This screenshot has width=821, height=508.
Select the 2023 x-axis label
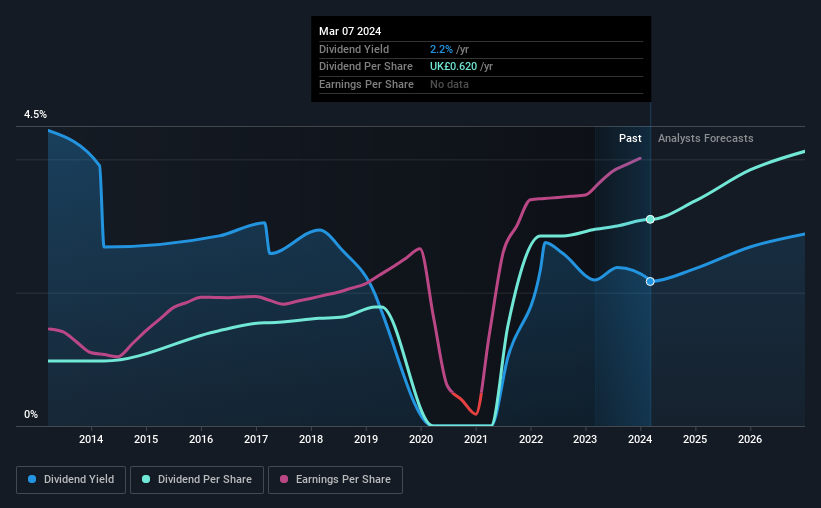[x=585, y=439]
